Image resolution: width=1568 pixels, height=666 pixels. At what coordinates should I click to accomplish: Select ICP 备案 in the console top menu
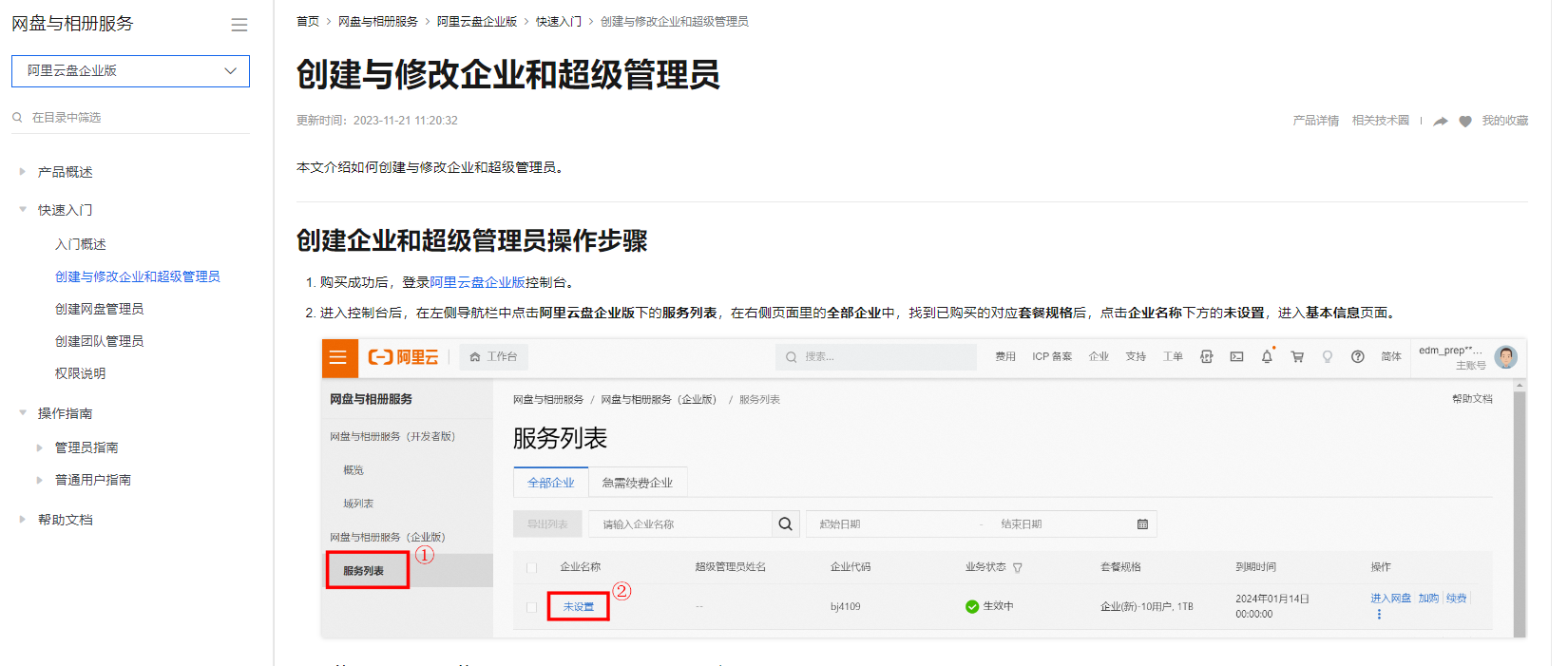pyautogui.click(x=1052, y=357)
